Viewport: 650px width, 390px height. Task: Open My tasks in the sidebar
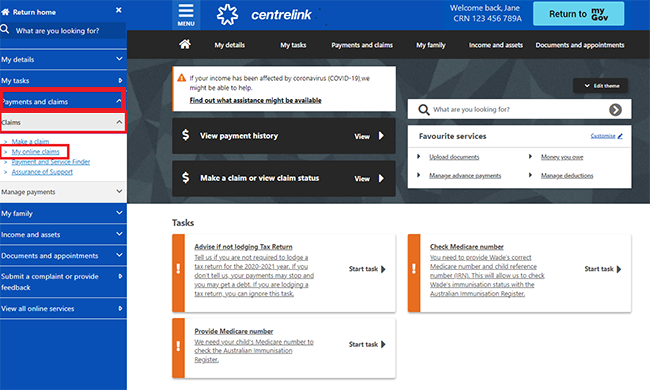click(x=63, y=80)
